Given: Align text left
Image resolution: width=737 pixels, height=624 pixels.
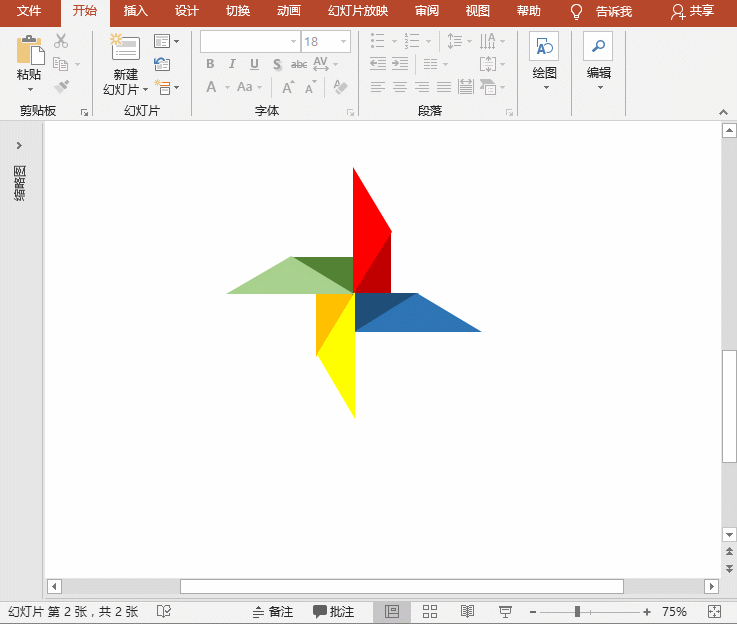Looking at the screenshot, I should pyautogui.click(x=377, y=87).
